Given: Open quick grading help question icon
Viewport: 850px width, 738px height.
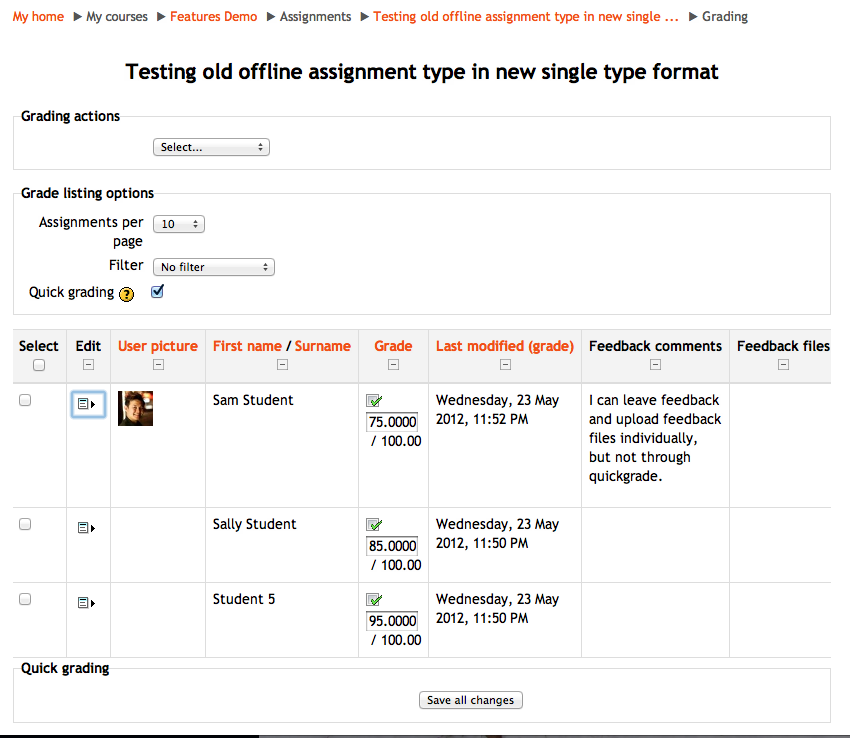Looking at the screenshot, I should pyautogui.click(x=126, y=294).
